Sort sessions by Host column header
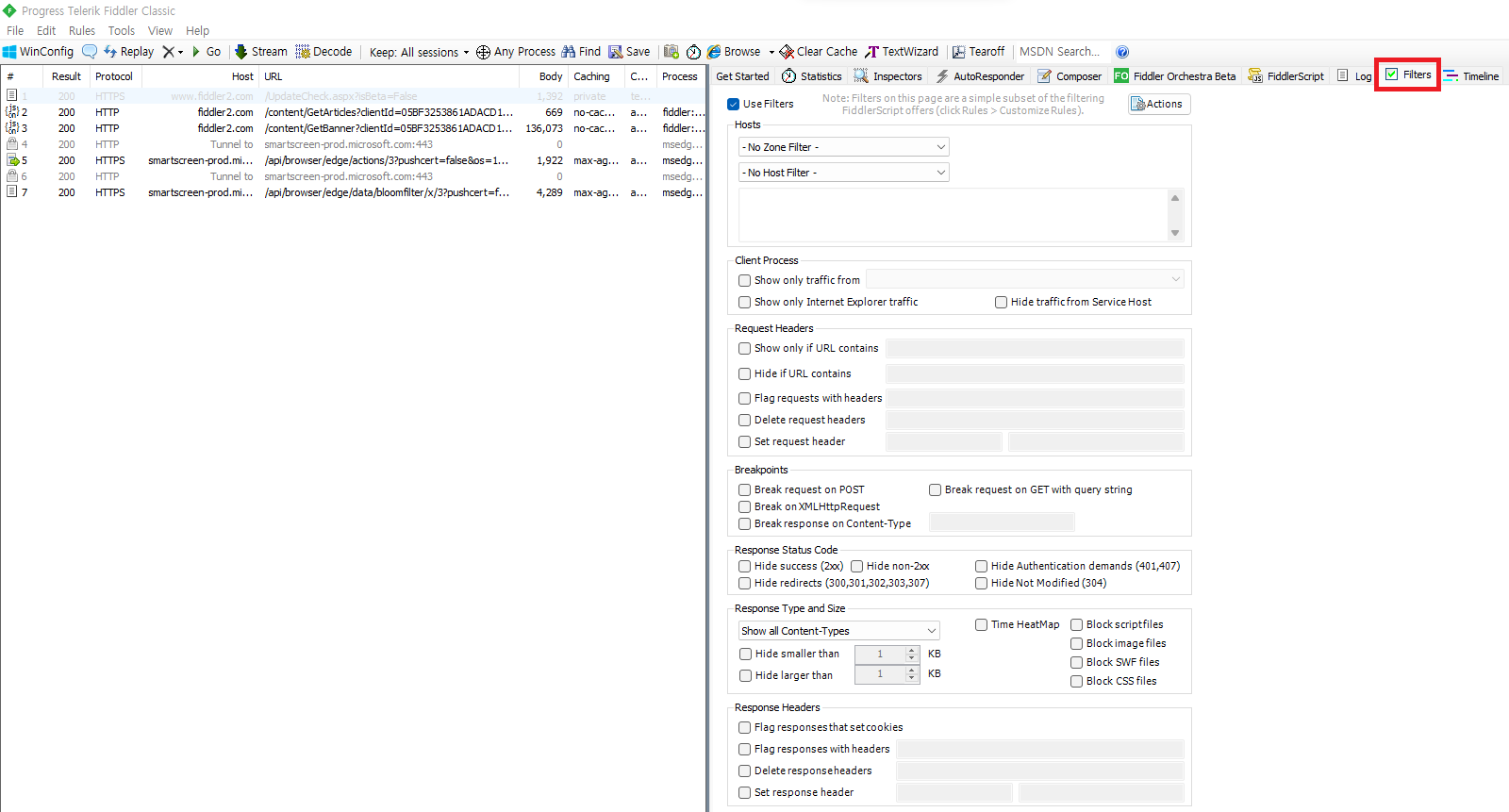The height and width of the screenshot is (812, 1509). (x=200, y=76)
